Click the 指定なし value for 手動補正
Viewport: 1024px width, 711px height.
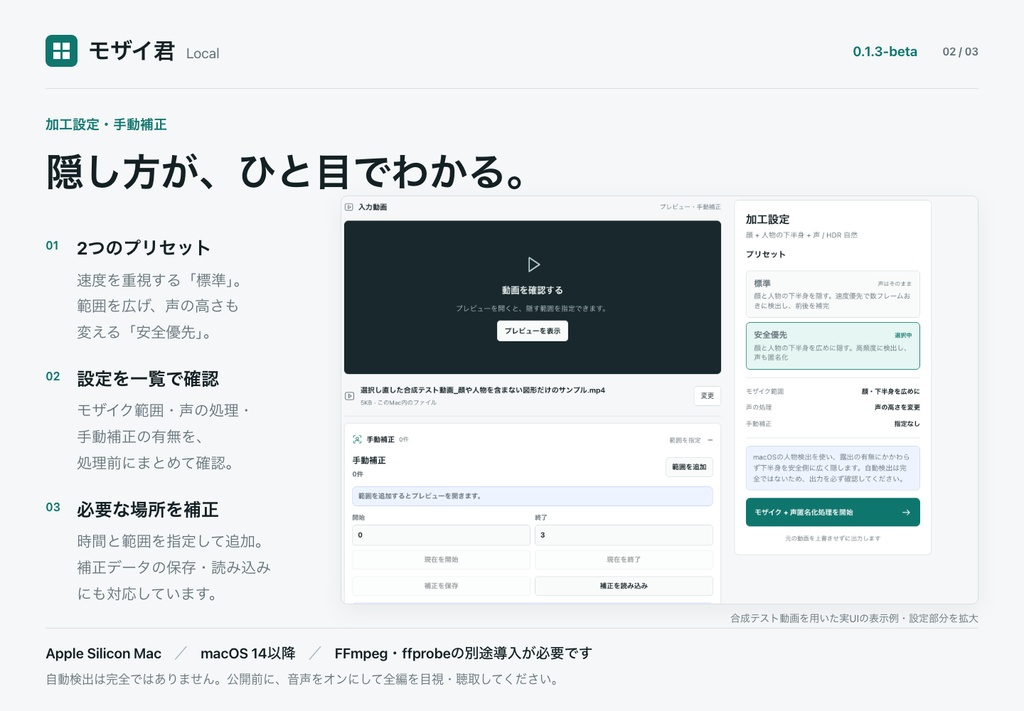tap(907, 424)
